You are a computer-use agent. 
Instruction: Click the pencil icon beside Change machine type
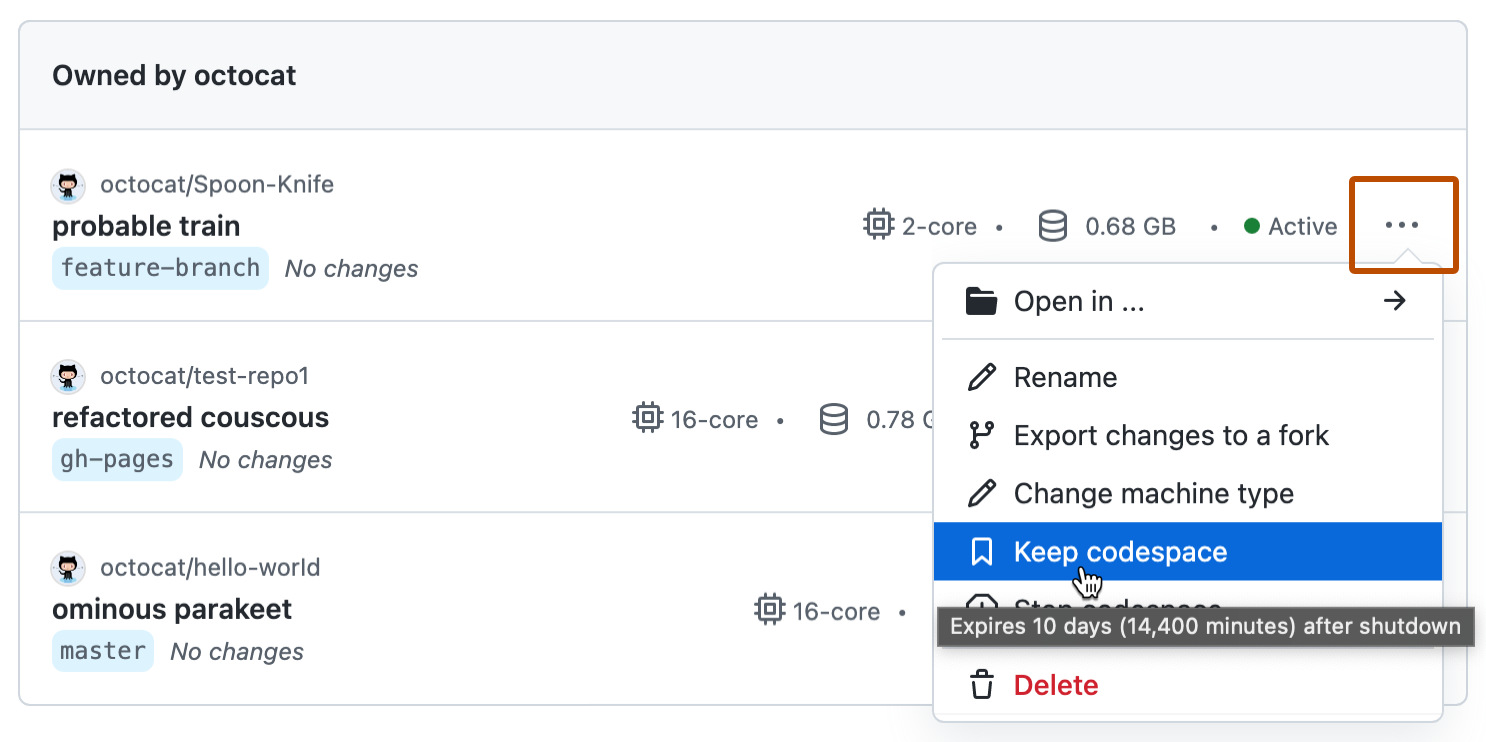coord(982,493)
